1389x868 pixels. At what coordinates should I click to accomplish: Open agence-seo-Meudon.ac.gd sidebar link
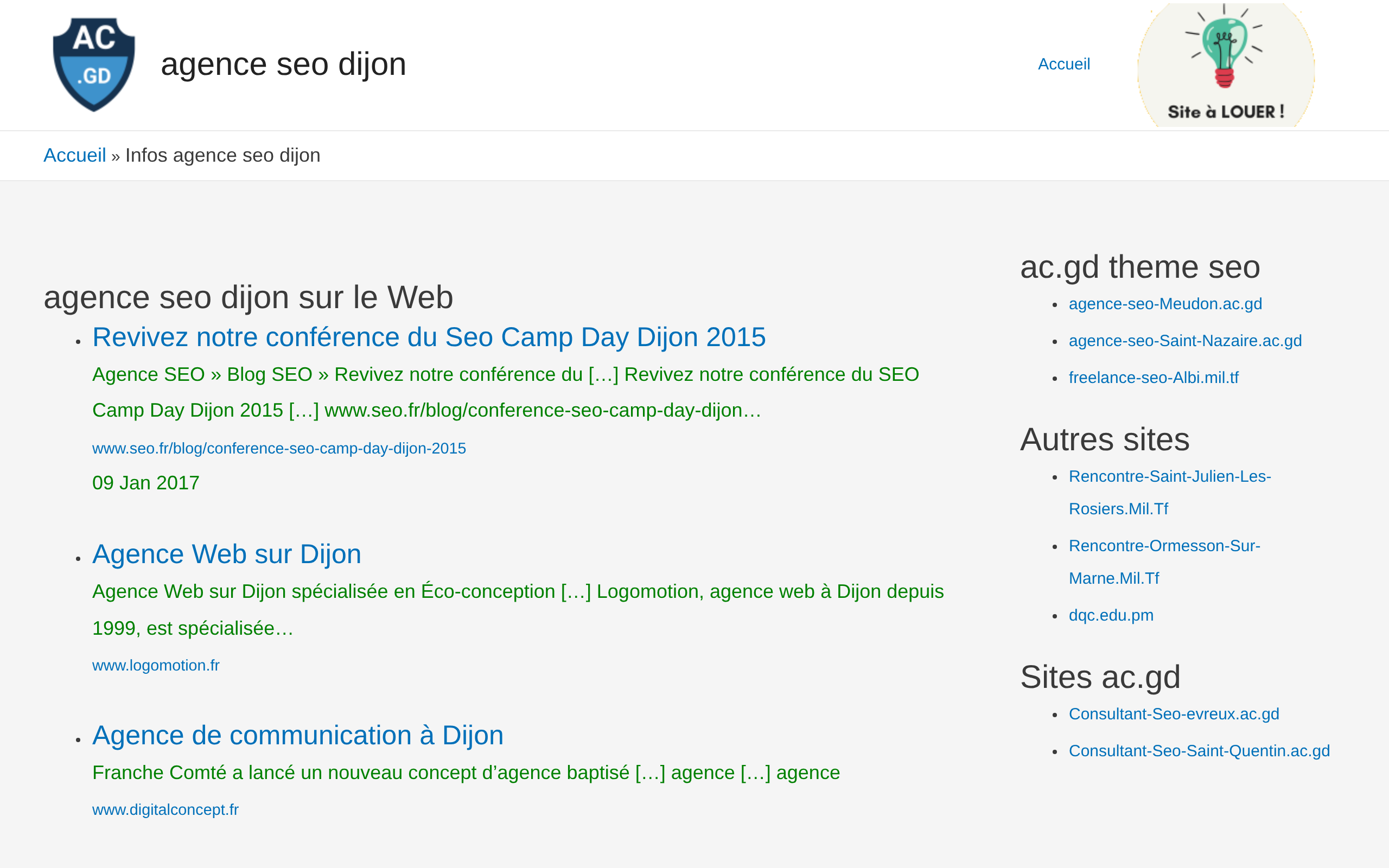1165,304
